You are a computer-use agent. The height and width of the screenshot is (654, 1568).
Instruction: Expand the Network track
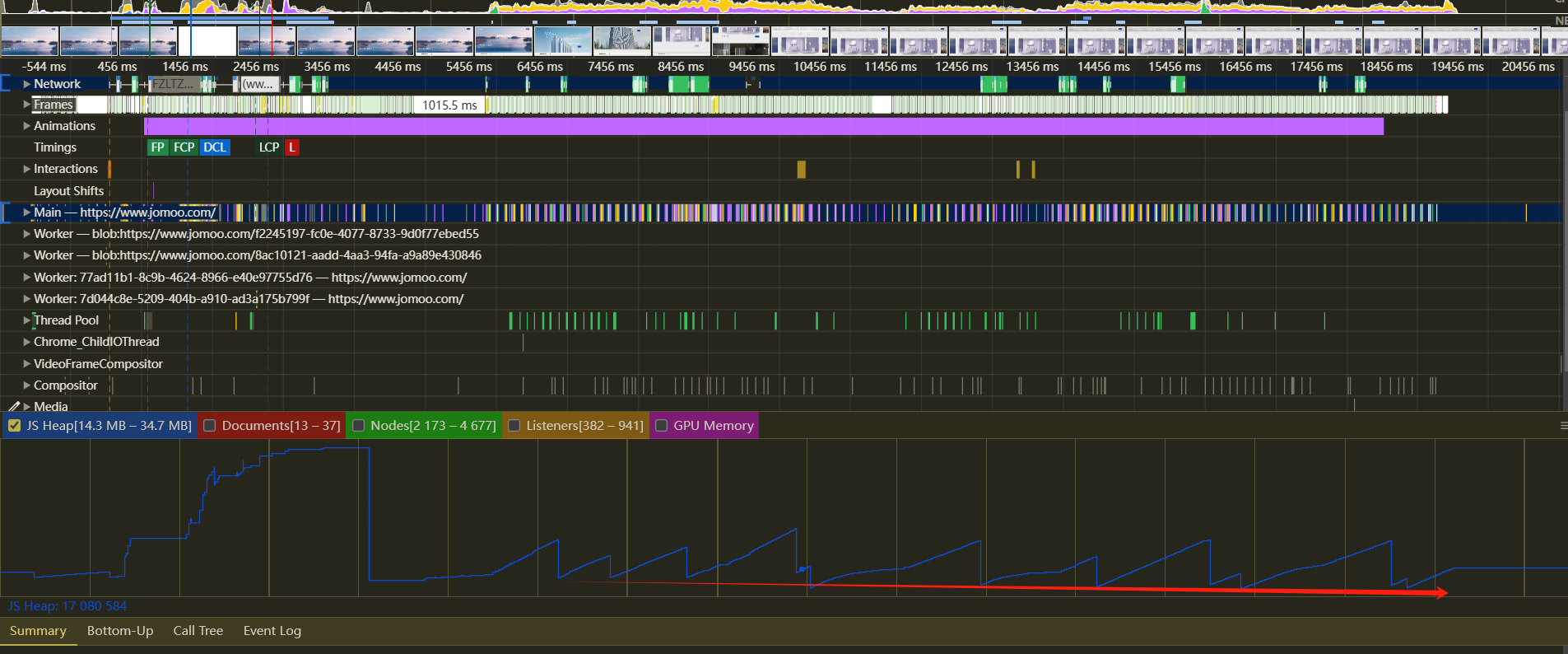27,84
